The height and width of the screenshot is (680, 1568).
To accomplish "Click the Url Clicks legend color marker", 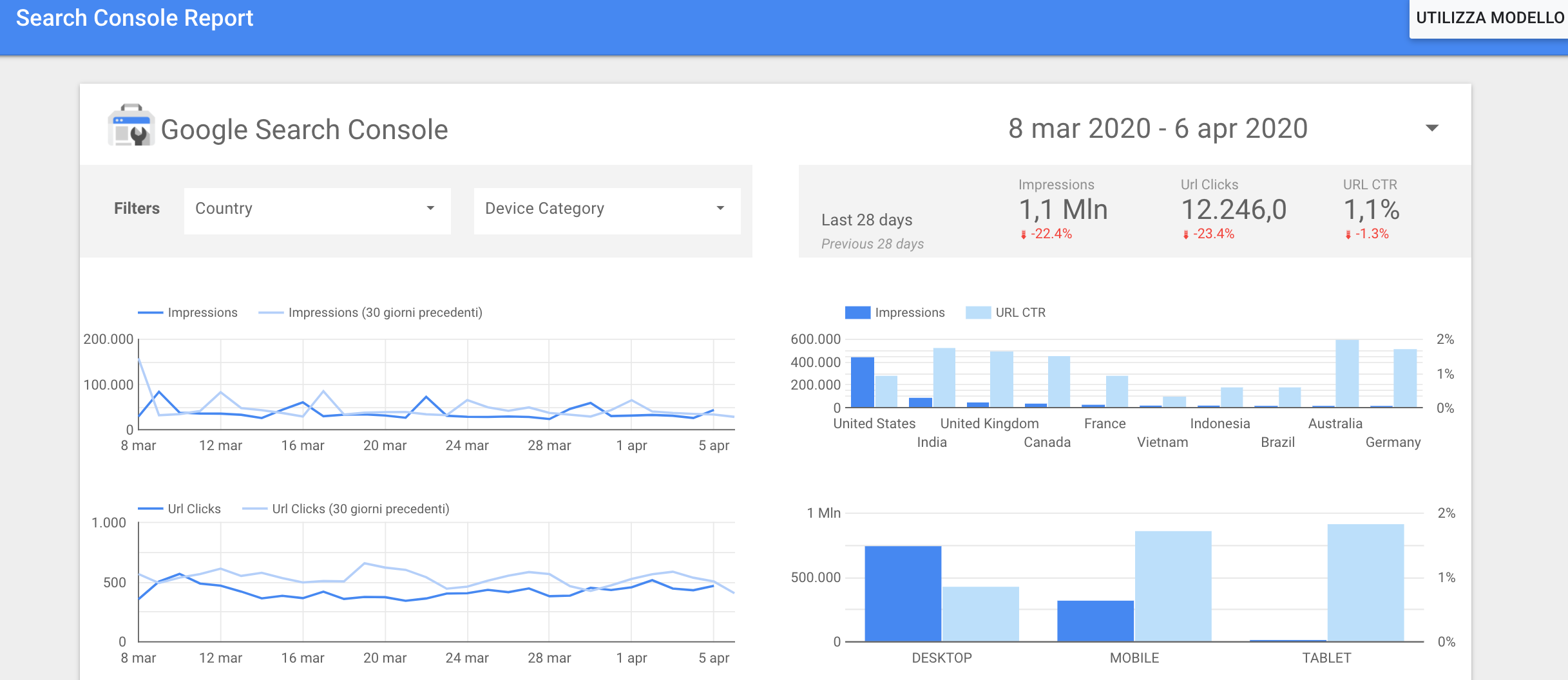I will pyautogui.click(x=149, y=508).
